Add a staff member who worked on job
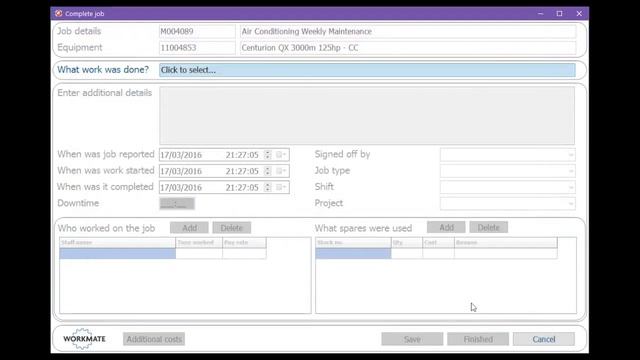 (189, 228)
